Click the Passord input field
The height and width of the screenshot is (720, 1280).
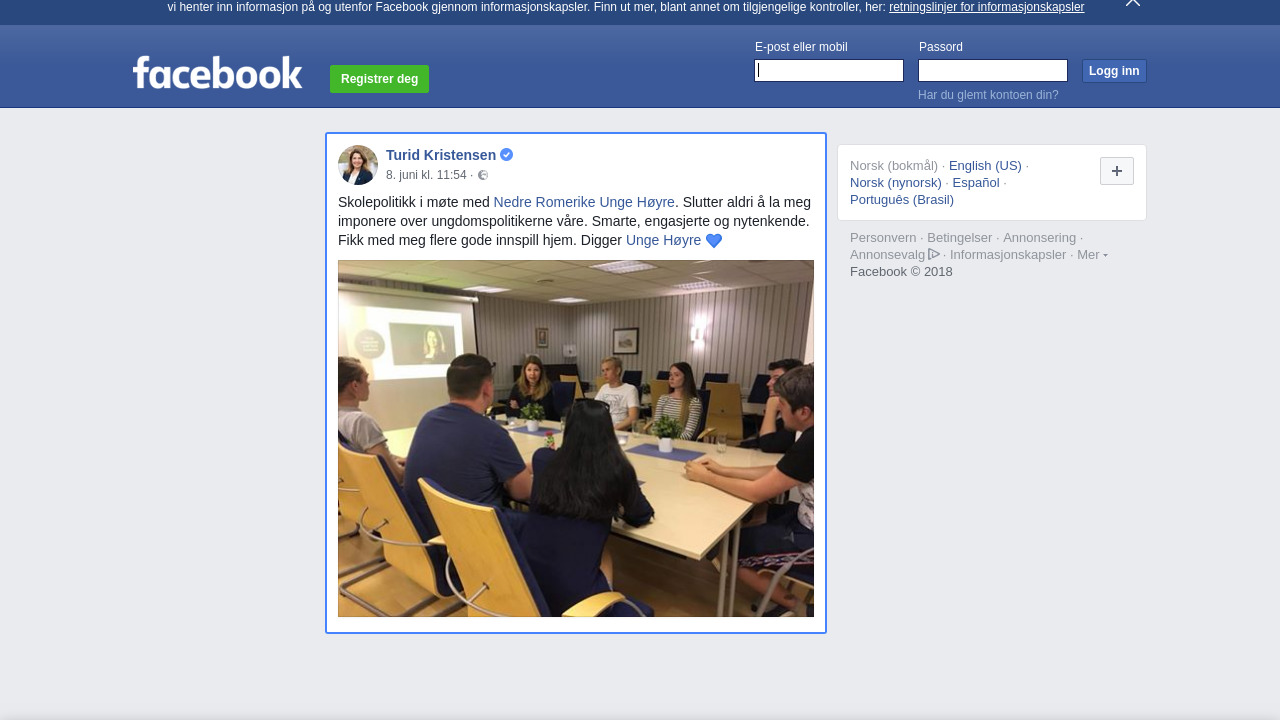point(993,70)
